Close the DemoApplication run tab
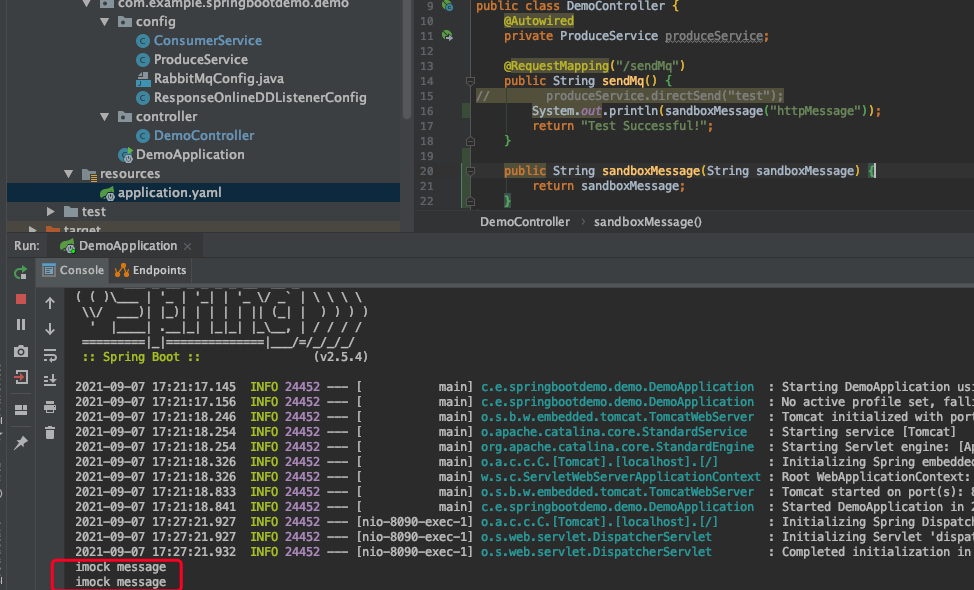 (189, 246)
